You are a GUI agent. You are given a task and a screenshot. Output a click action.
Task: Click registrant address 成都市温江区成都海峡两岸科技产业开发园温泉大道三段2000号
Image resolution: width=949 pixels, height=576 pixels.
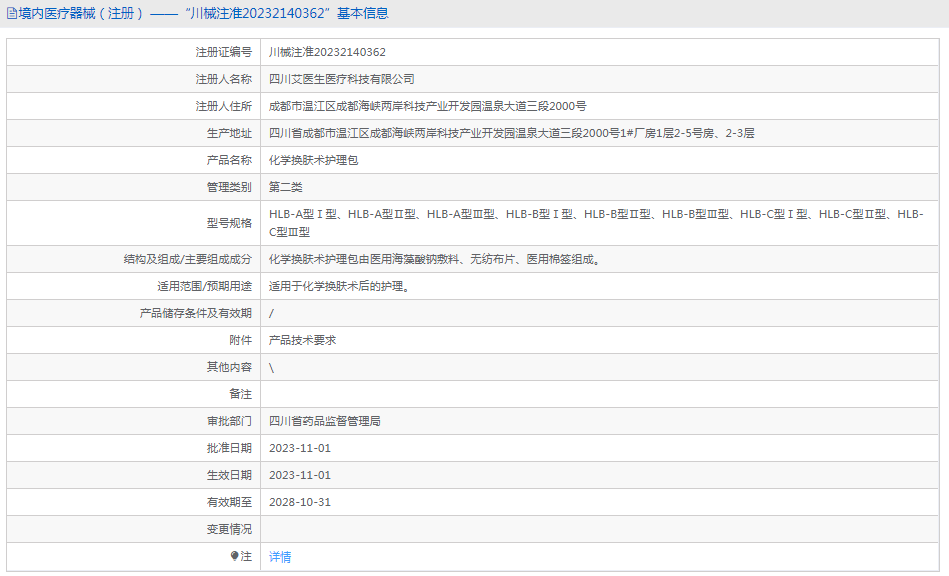pos(428,106)
